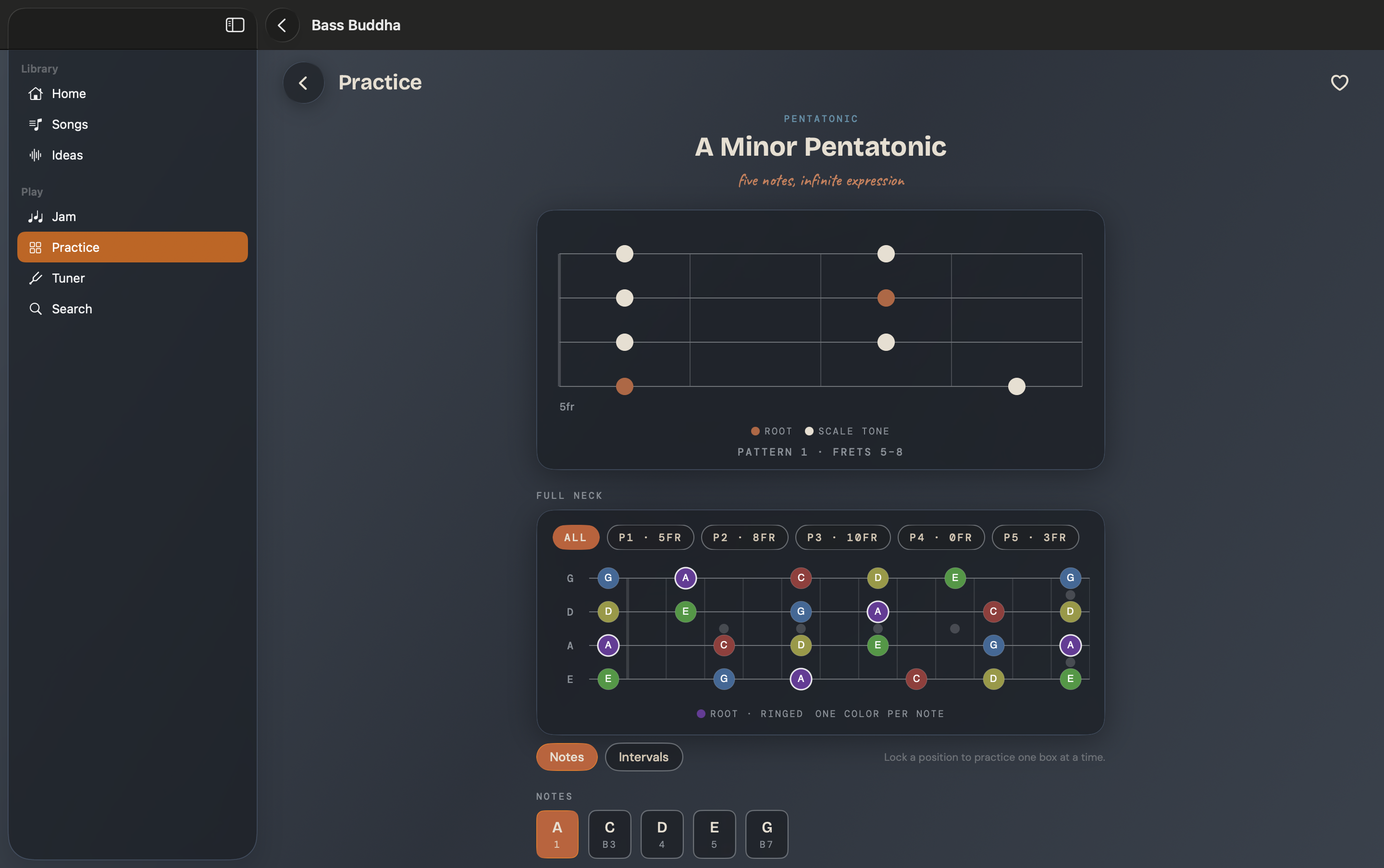Click the ROOT legend in pattern card
This screenshot has height=868, width=1384.
[x=771, y=431]
